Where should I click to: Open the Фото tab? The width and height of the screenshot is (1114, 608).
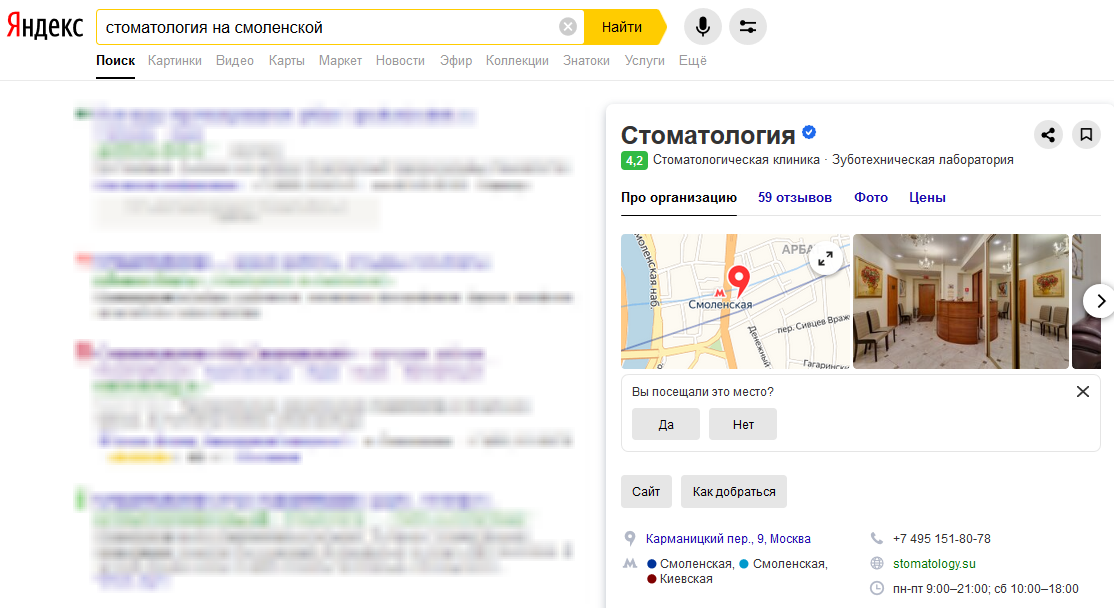tap(870, 197)
